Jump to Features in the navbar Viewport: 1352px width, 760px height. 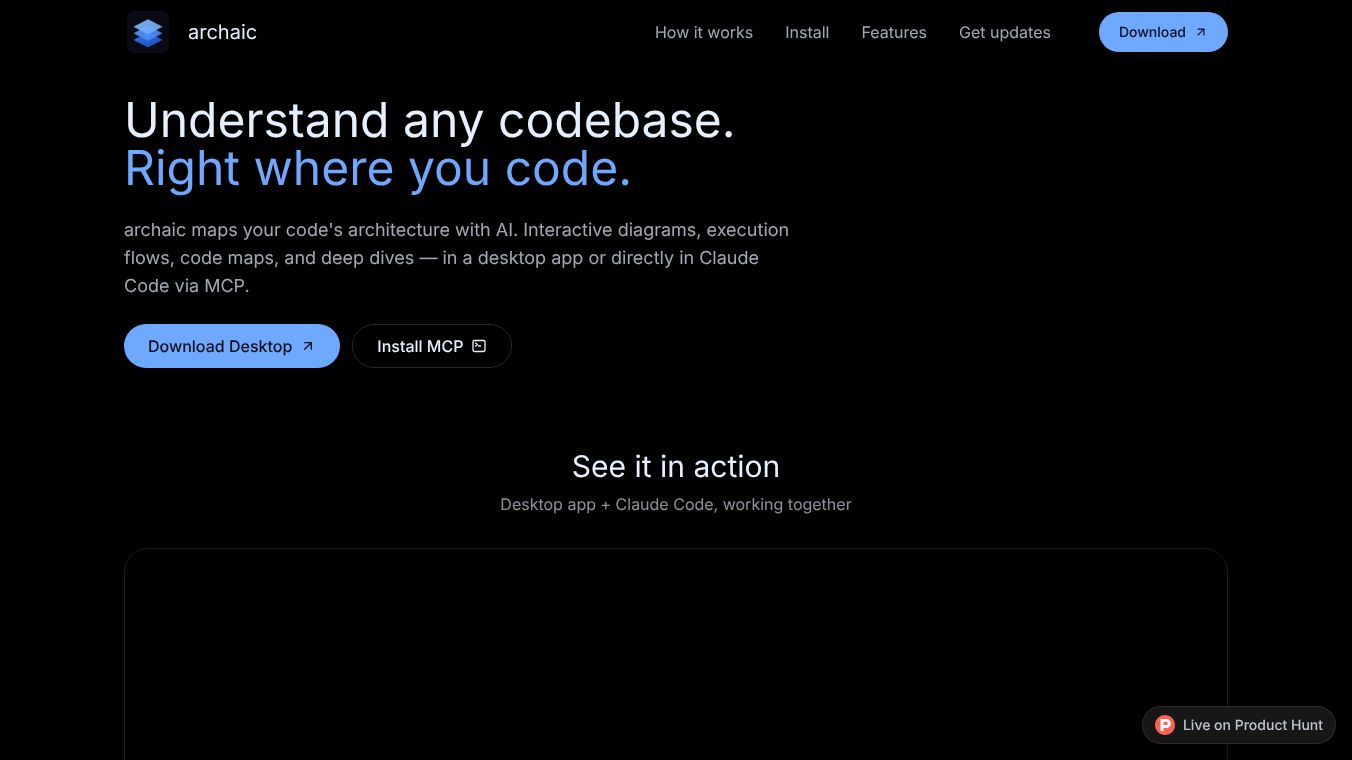894,32
